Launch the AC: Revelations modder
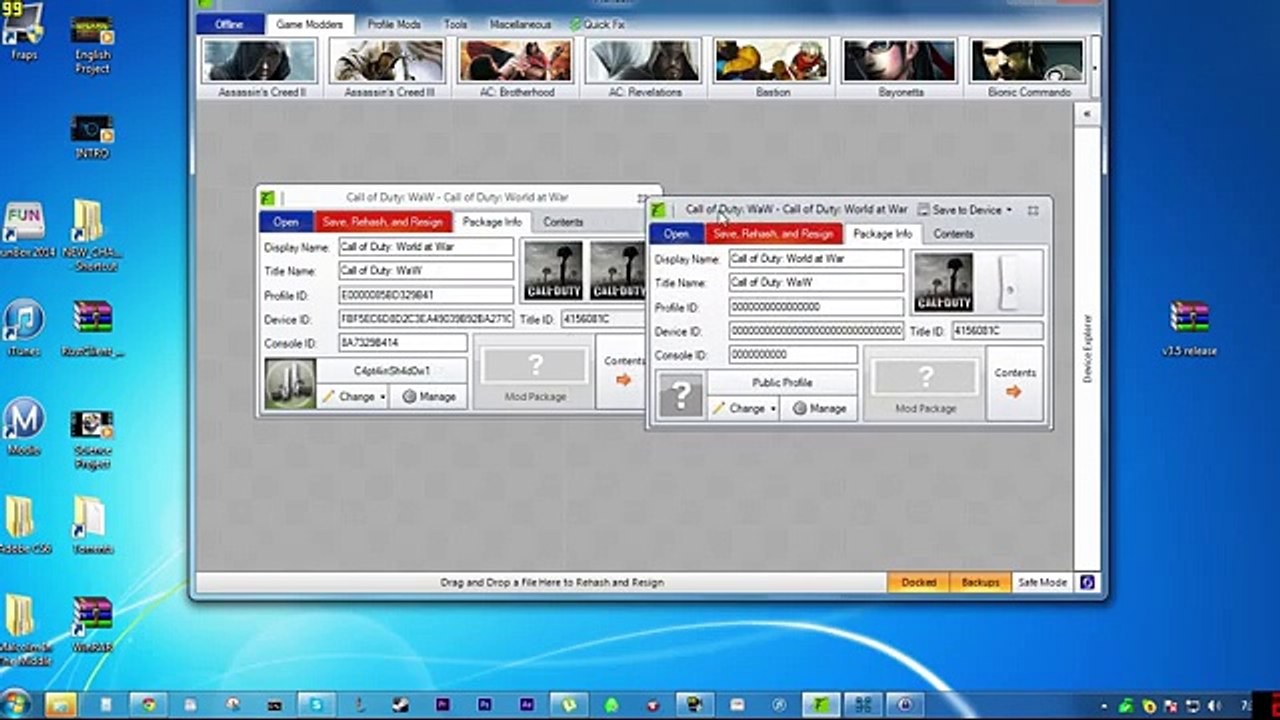This screenshot has width=1280, height=720. tap(644, 68)
